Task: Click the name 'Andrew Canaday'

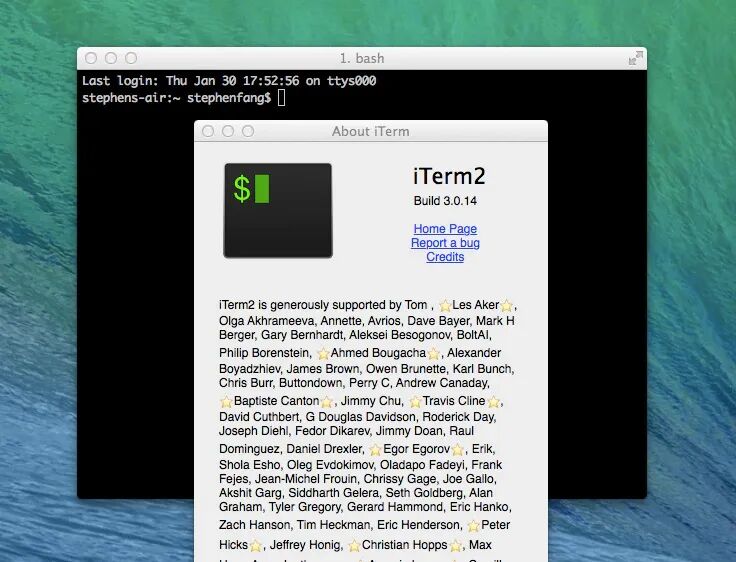Action: 442,383
